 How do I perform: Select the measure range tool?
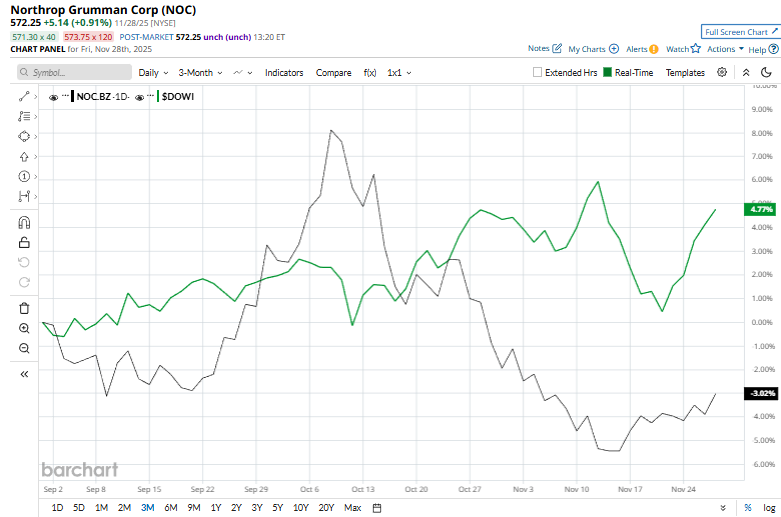click(x=24, y=196)
